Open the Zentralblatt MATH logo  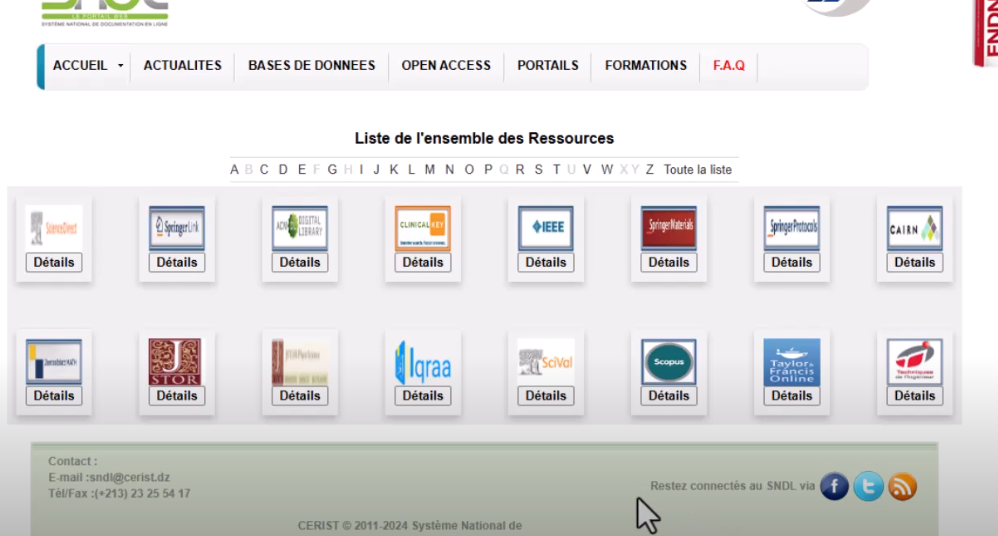54,362
